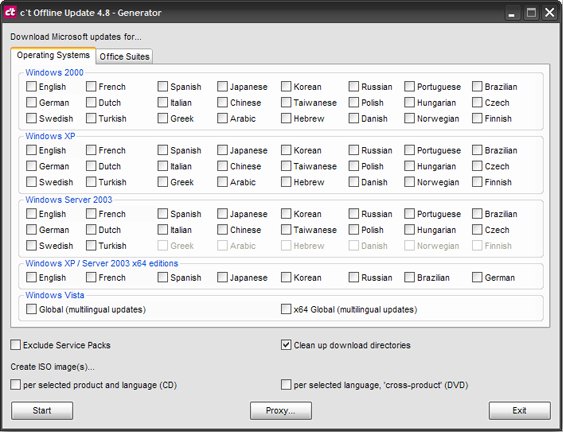
Task: Select the Operating Systems tab
Action: [x=53, y=55]
